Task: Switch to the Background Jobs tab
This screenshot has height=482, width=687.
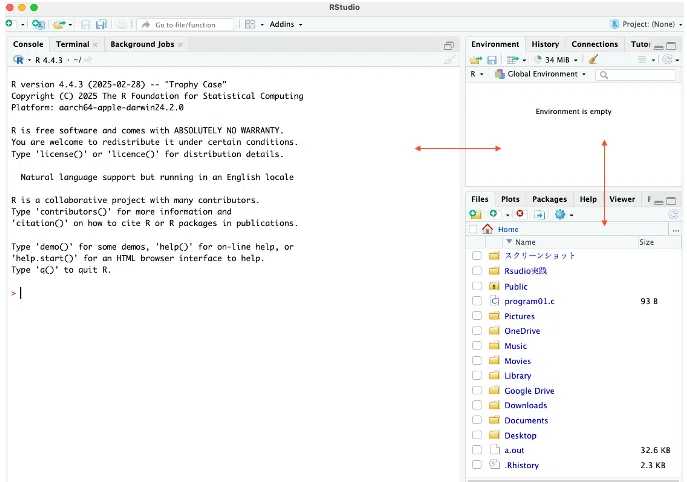Action: click(x=142, y=44)
